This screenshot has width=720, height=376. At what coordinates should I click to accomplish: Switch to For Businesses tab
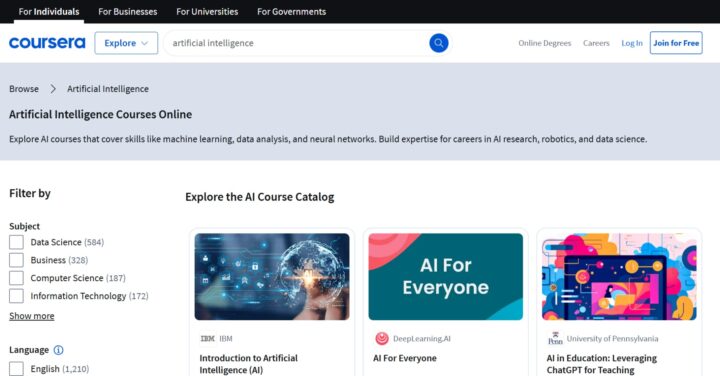[x=128, y=11]
